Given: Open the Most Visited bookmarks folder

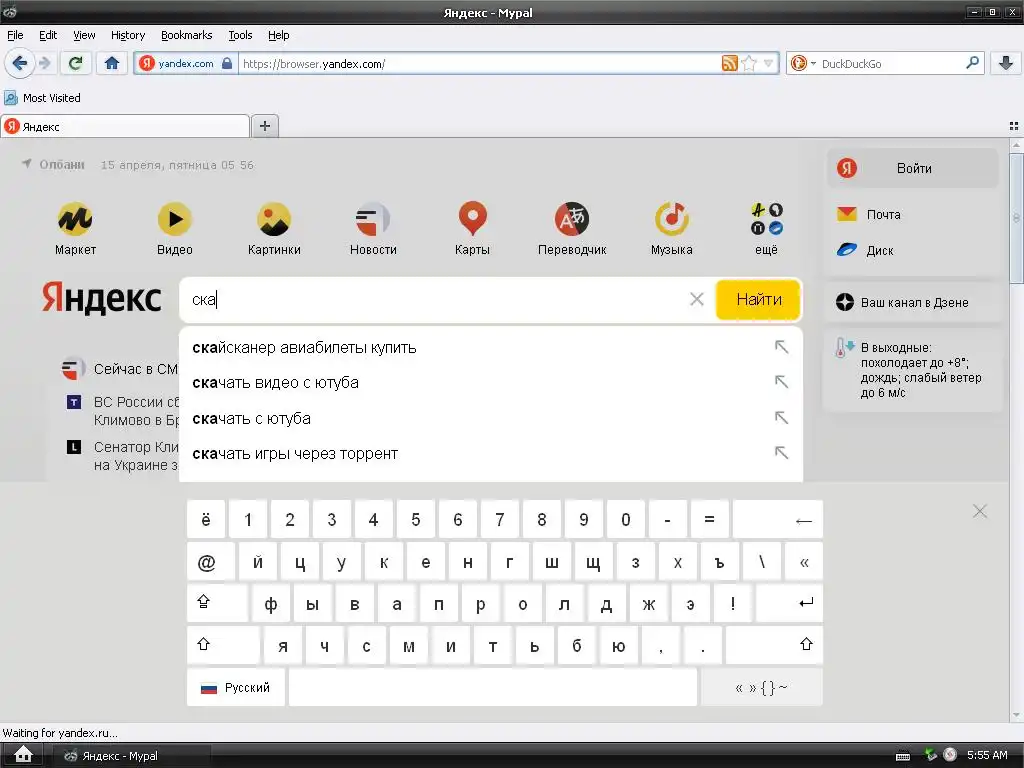Looking at the screenshot, I should pyautogui.click(x=42, y=98).
